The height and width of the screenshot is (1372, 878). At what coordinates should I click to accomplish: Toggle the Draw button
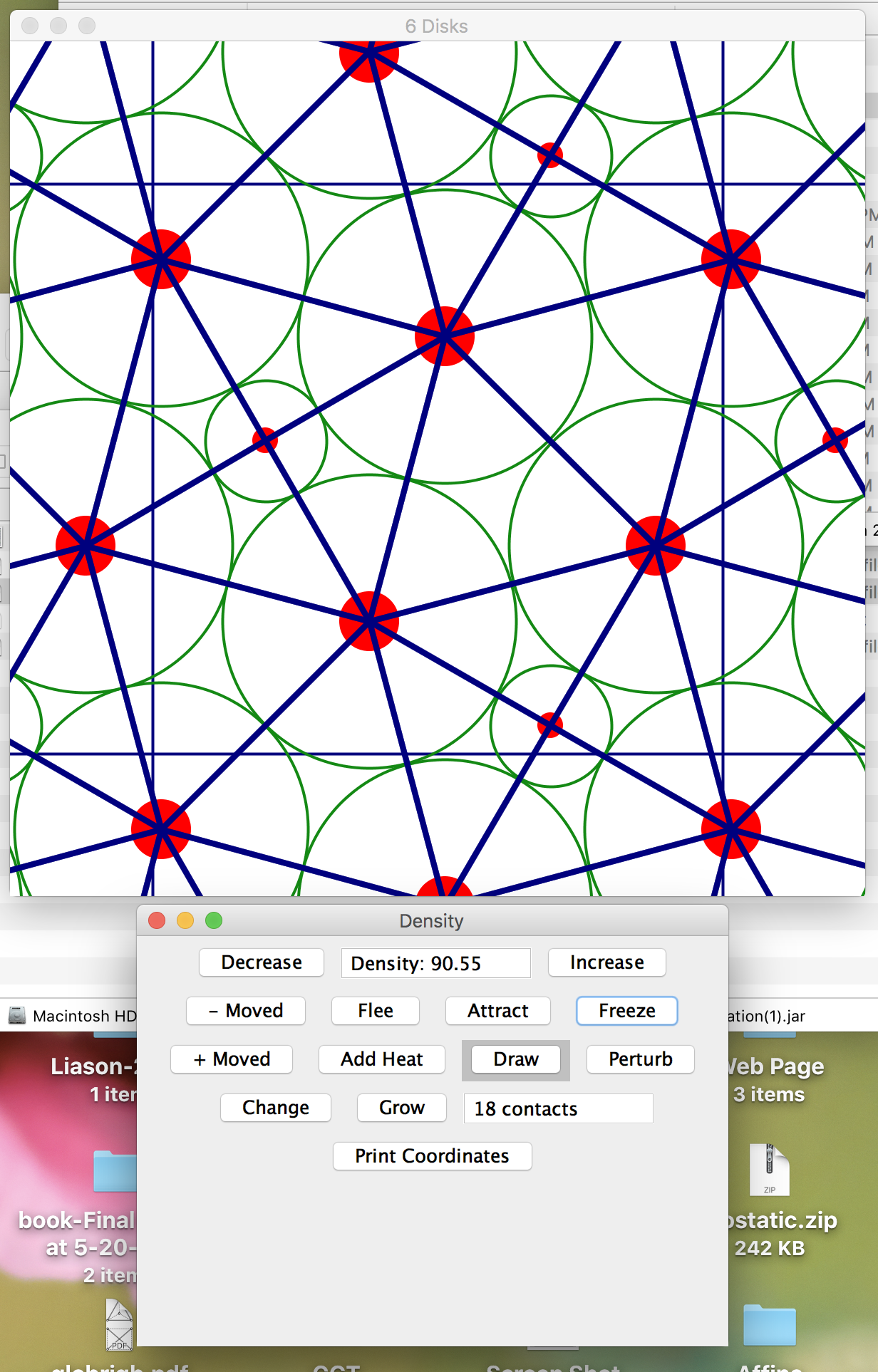(516, 1059)
